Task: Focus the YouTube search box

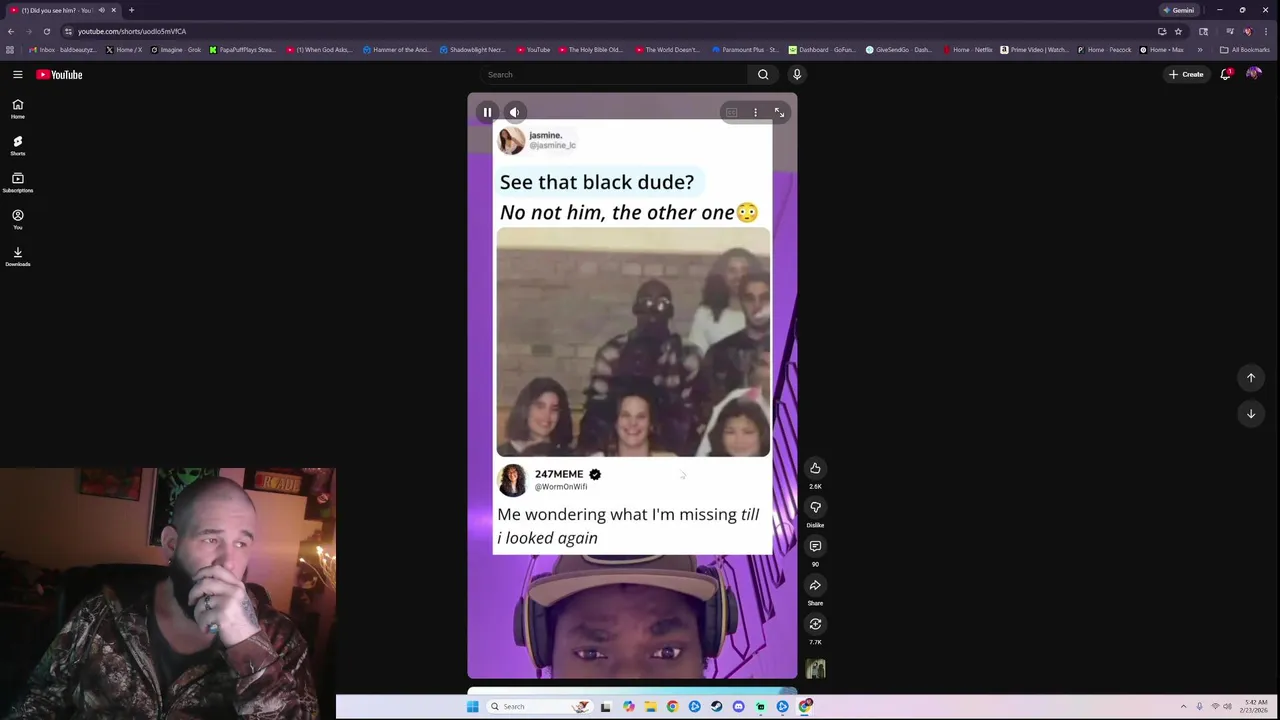Action: [x=612, y=74]
